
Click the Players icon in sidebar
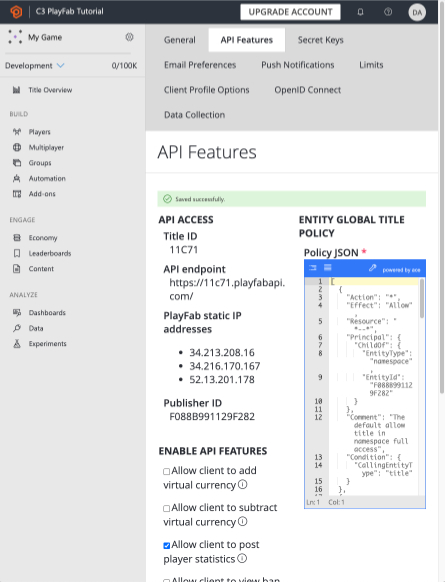coord(17,132)
